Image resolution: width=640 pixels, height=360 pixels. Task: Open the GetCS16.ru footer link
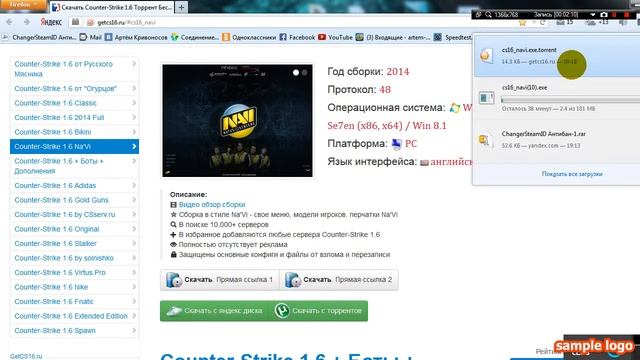[x=26, y=356]
